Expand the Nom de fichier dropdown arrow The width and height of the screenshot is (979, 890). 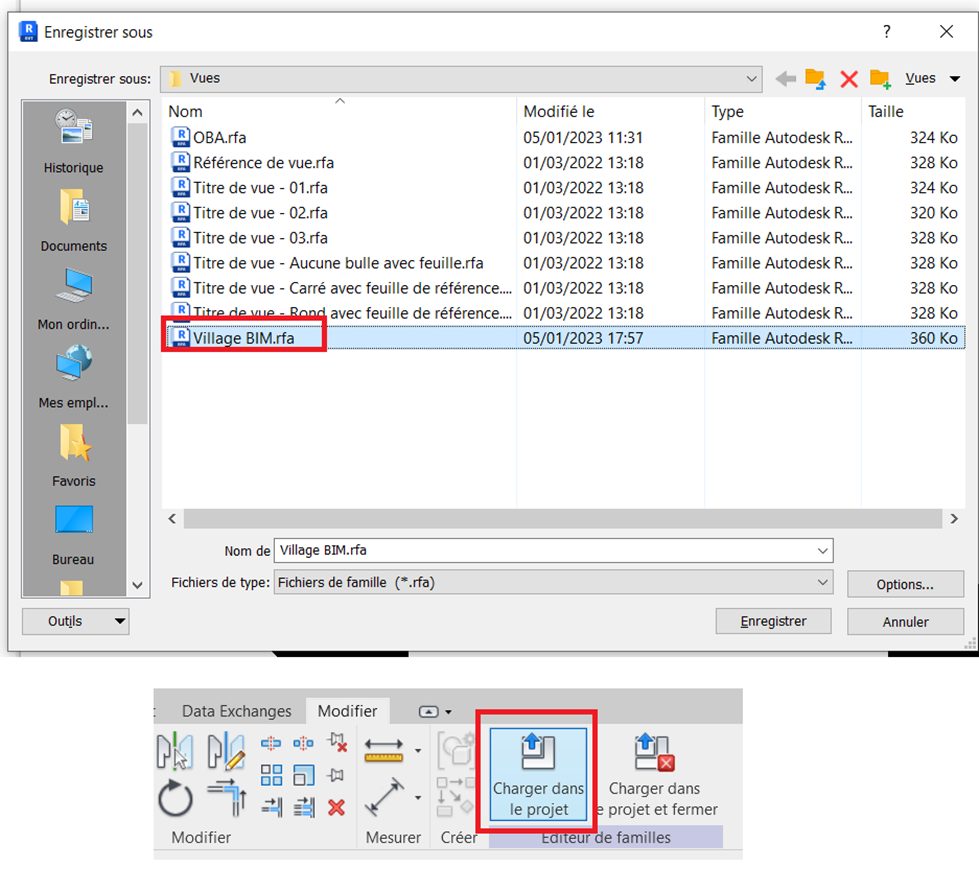823,551
